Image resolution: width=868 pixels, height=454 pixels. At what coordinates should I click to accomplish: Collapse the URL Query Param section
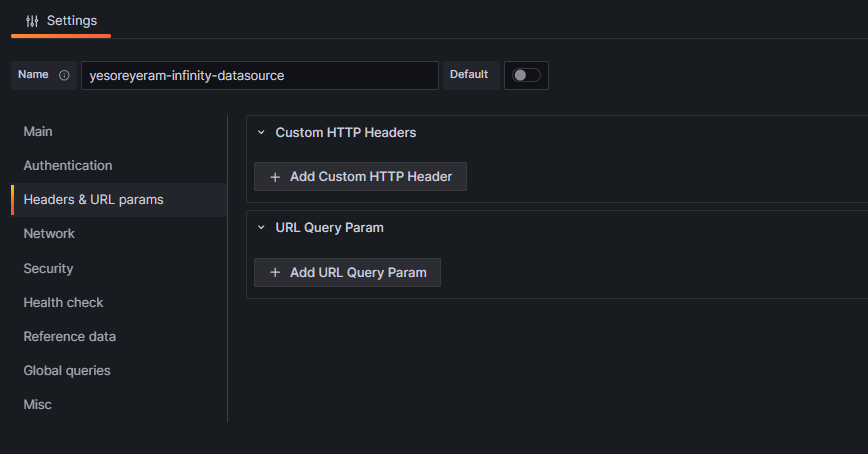(x=261, y=228)
